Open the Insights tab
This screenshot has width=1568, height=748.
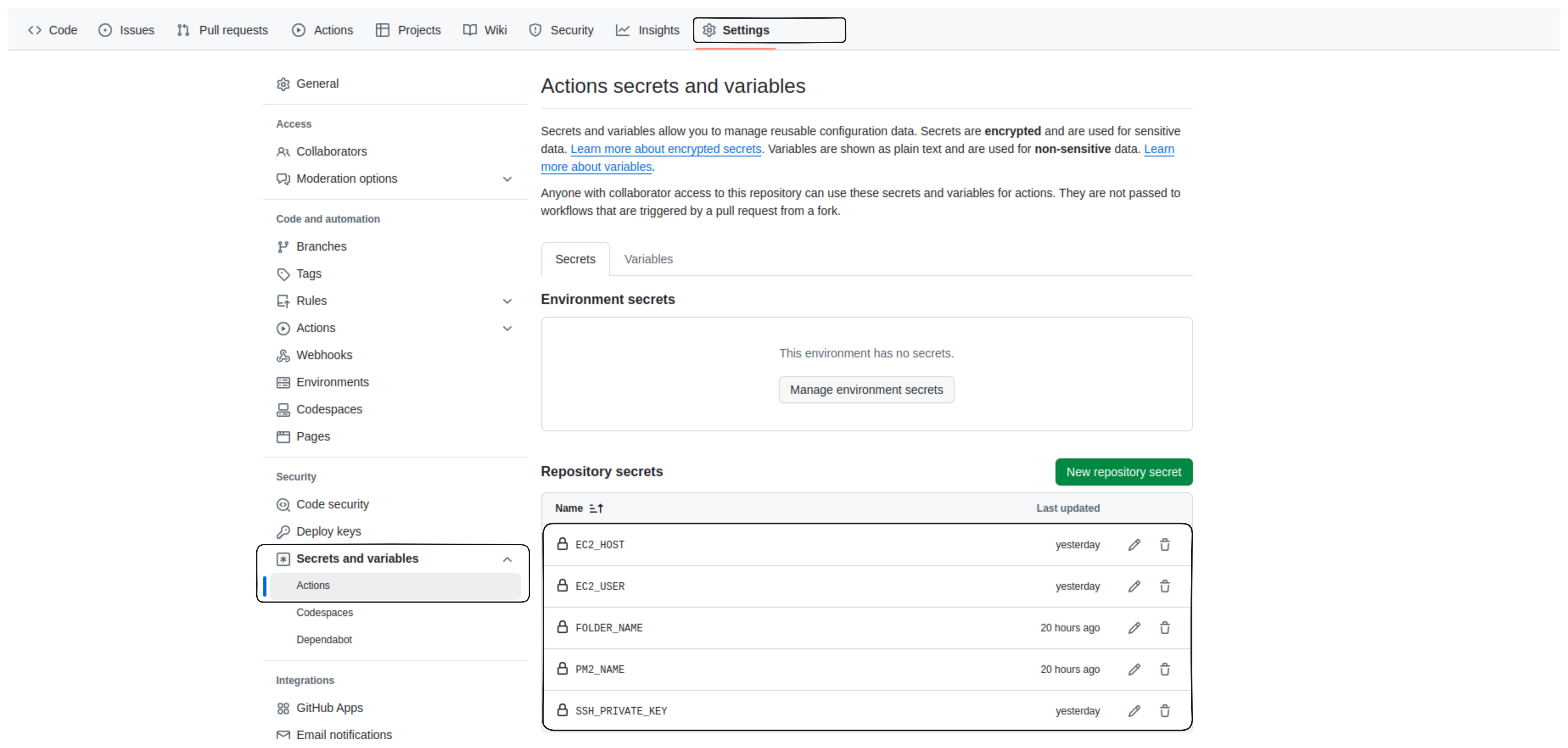point(647,30)
